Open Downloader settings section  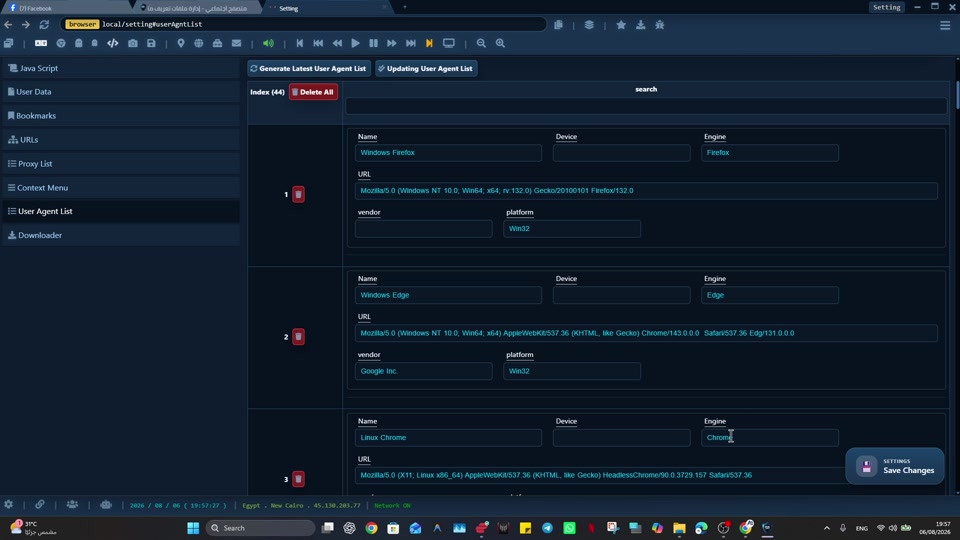(121, 235)
